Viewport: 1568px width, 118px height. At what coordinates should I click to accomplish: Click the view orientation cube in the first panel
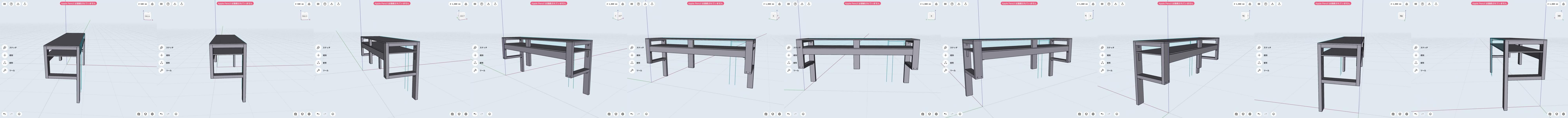click(x=147, y=17)
